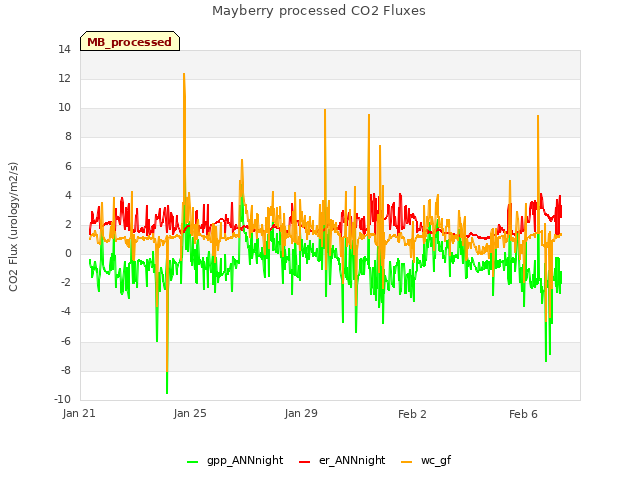Click the y-axis value 4
This screenshot has width=640, height=480.
(x=68, y=196)
